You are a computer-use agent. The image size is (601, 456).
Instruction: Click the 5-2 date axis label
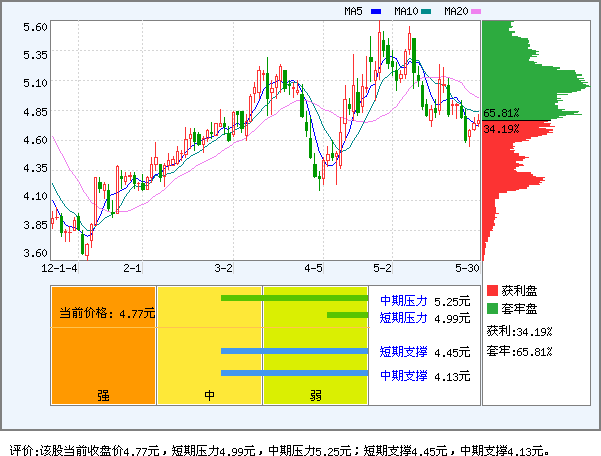(x=383, y=268)
